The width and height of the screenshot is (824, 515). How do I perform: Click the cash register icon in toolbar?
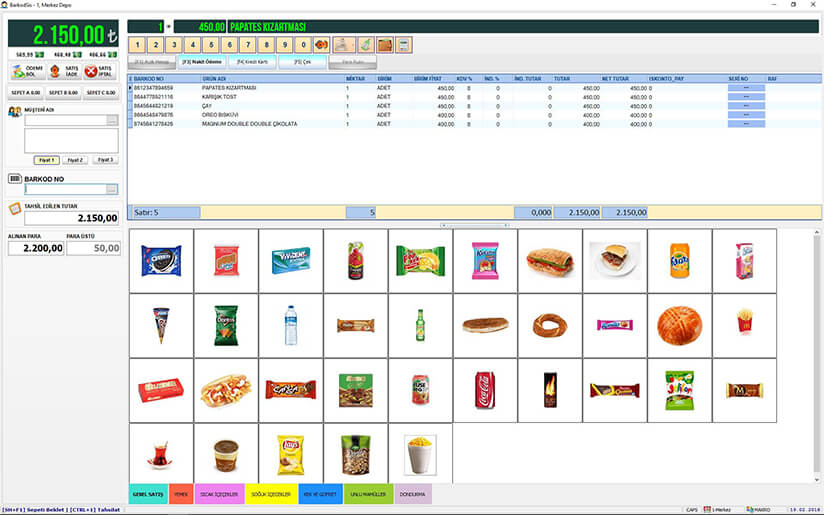point(344,45)
